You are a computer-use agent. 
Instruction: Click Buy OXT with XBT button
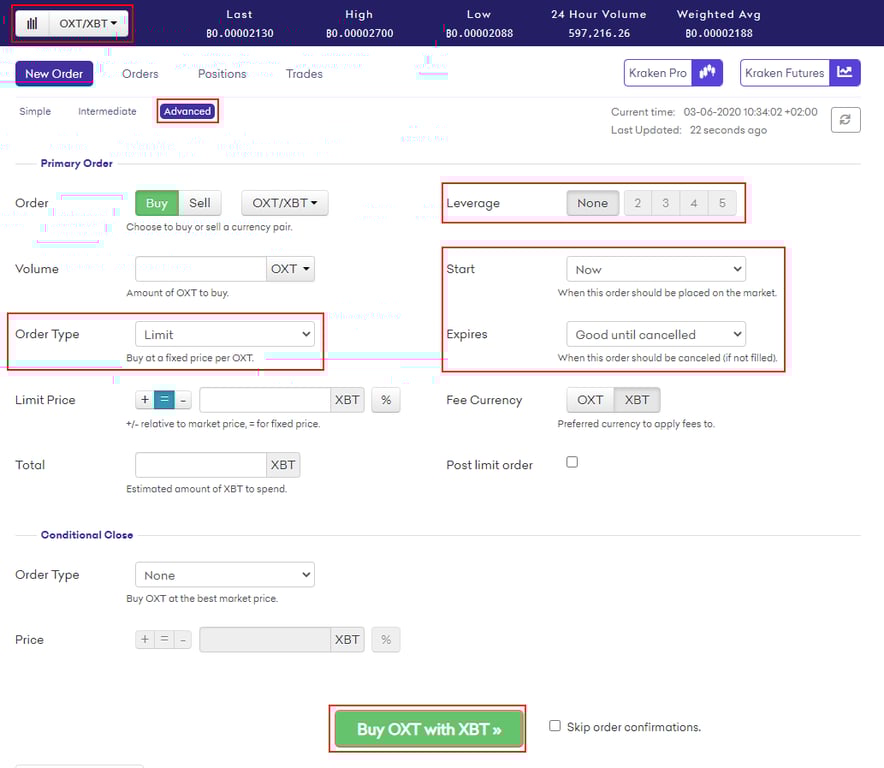click(428, 729)
